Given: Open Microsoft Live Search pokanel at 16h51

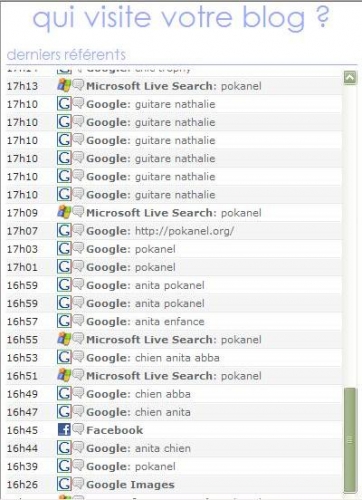Looking at the screenshot, I should pos(174,376).
